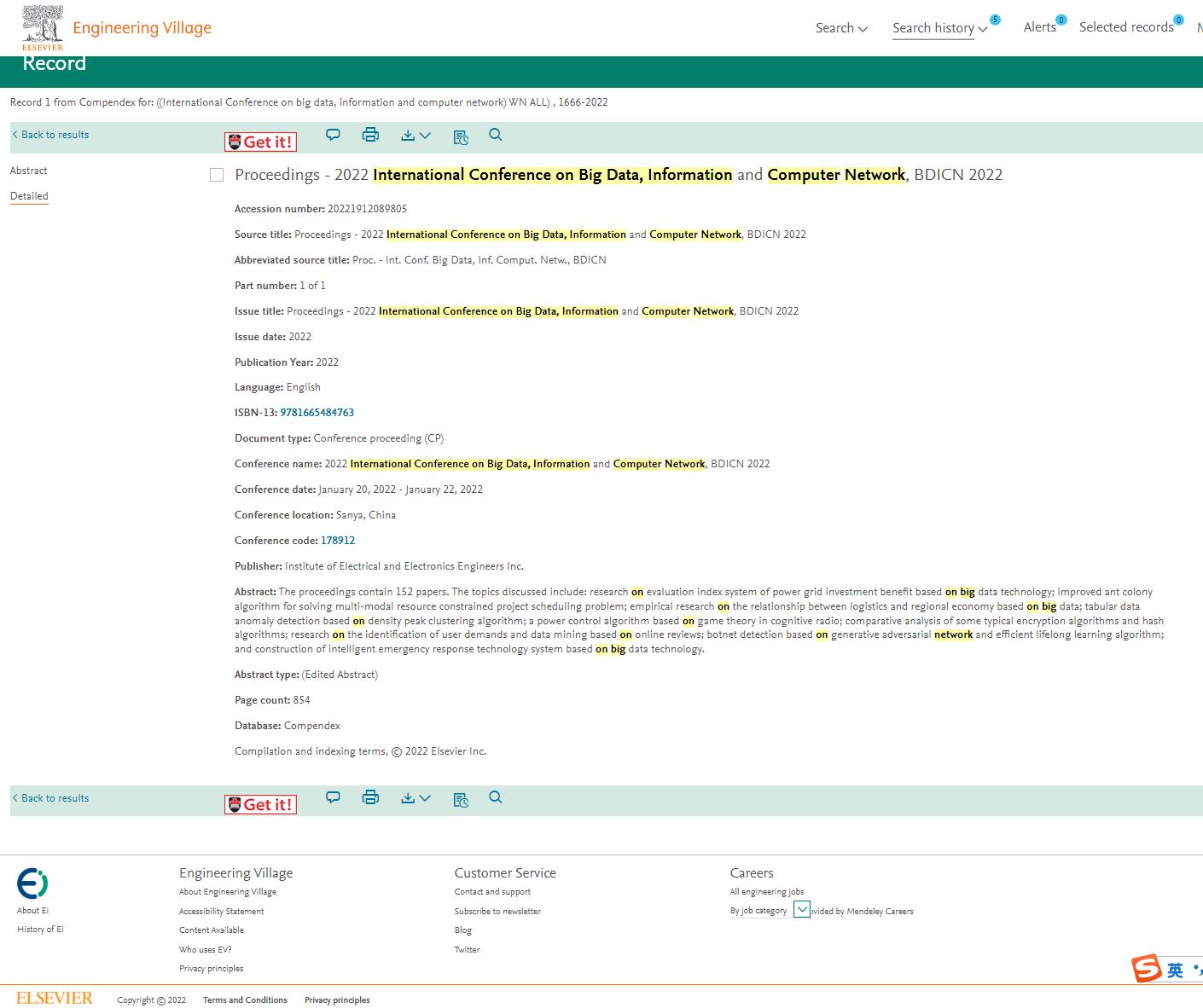Click the Sogou input method S icon

(1147, 969)
